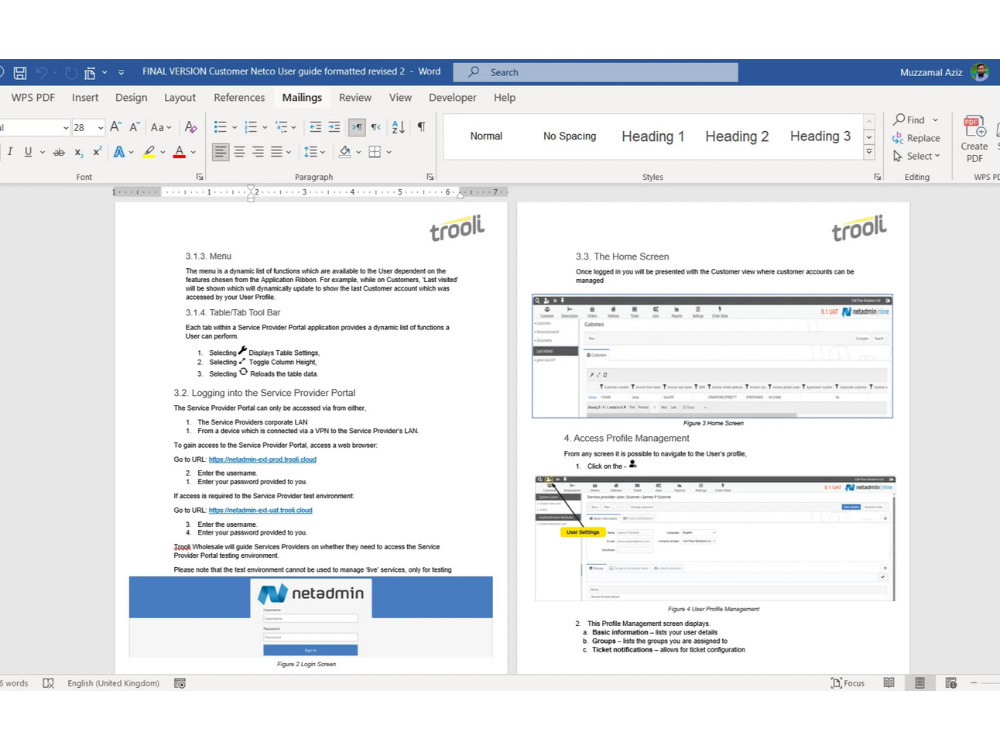The image size is (1000, 750).
Task: Open the Select dropdown in Editing group
Action: (916, 156)
